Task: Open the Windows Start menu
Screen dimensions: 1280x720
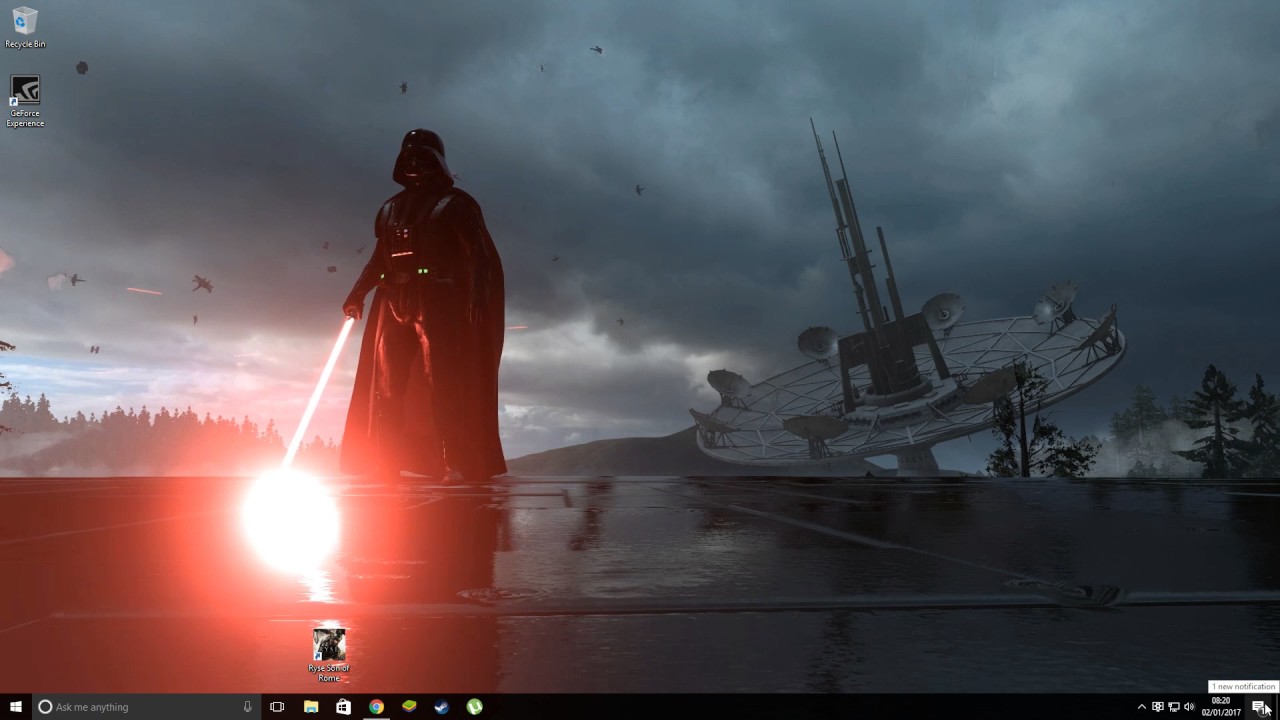Action: click(x=16, y=707)
